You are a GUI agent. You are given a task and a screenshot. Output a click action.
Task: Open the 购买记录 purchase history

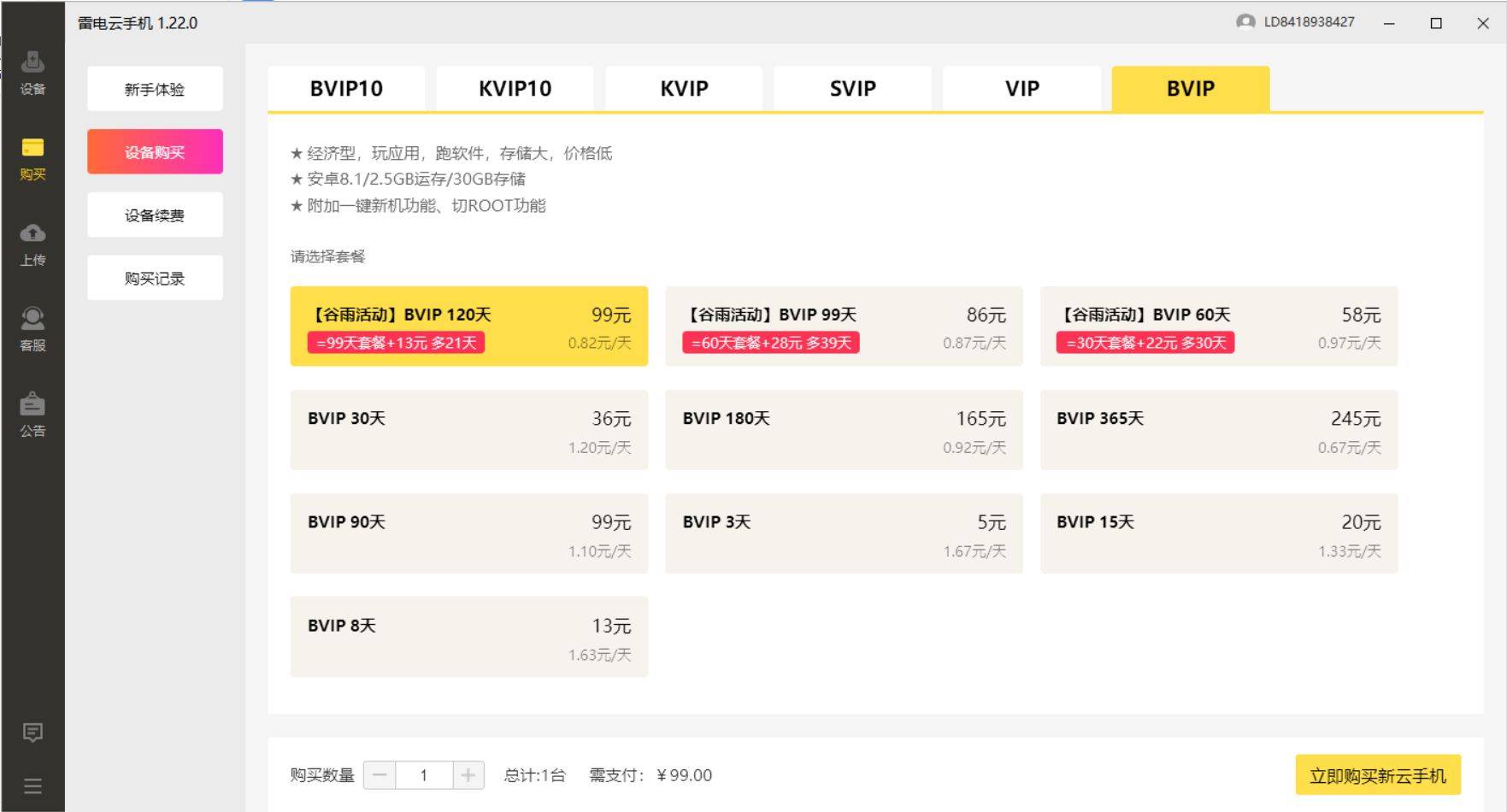[155, 278]
